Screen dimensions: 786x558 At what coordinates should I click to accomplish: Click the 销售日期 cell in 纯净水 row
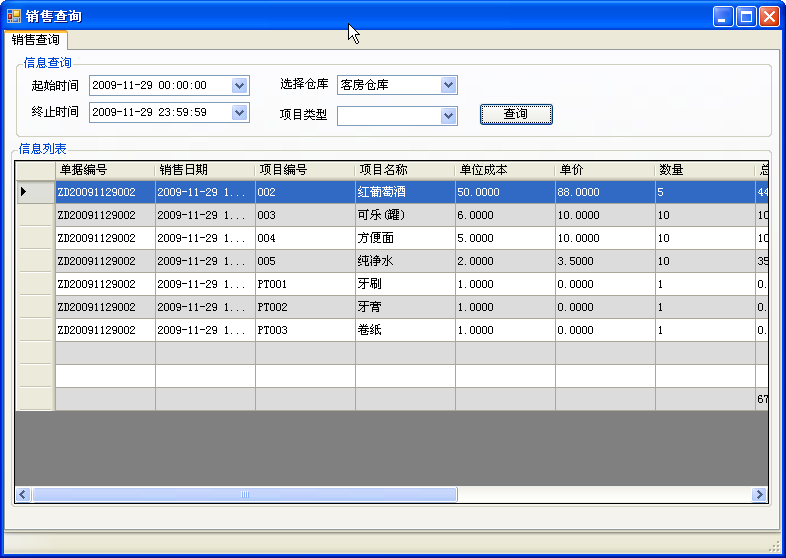[205, 261]
